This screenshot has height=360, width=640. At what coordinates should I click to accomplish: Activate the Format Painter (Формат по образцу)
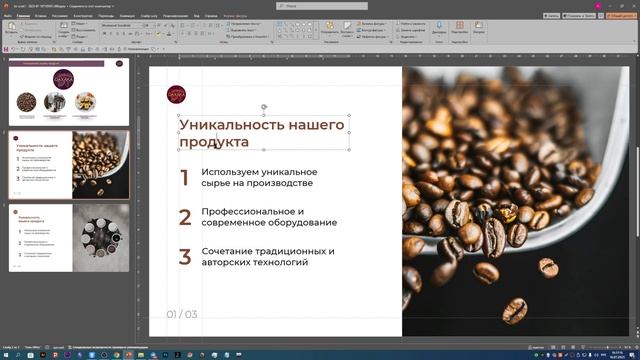click(x=36, y=37)
